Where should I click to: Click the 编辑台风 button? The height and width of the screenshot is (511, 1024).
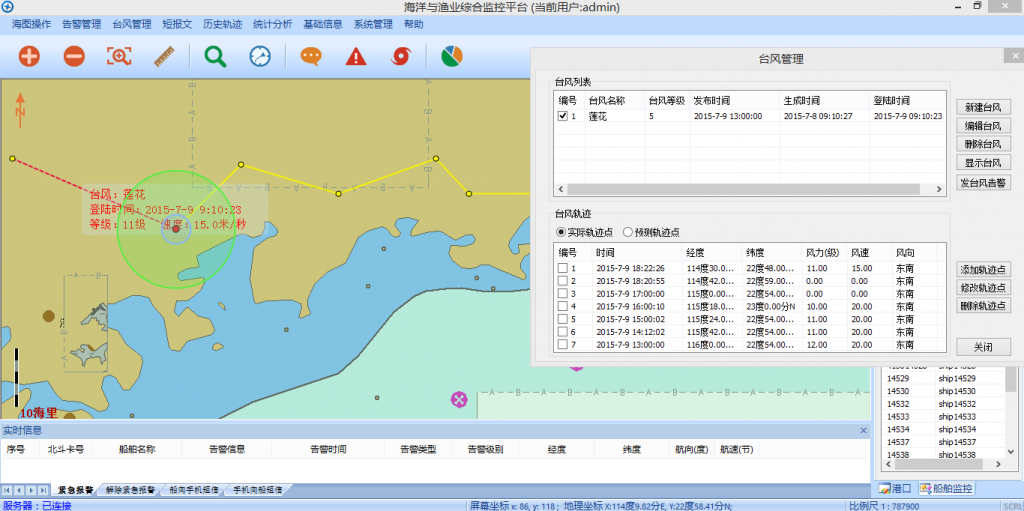point(984,125)
